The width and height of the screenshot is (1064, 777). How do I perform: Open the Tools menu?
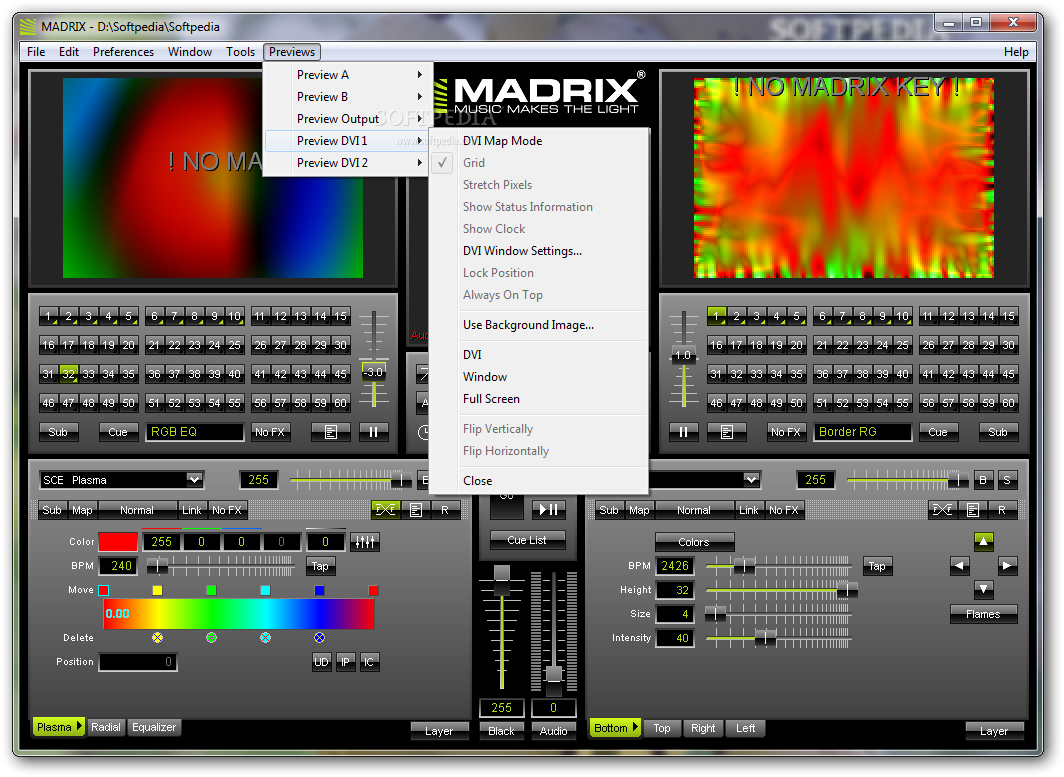pos(240,52)
